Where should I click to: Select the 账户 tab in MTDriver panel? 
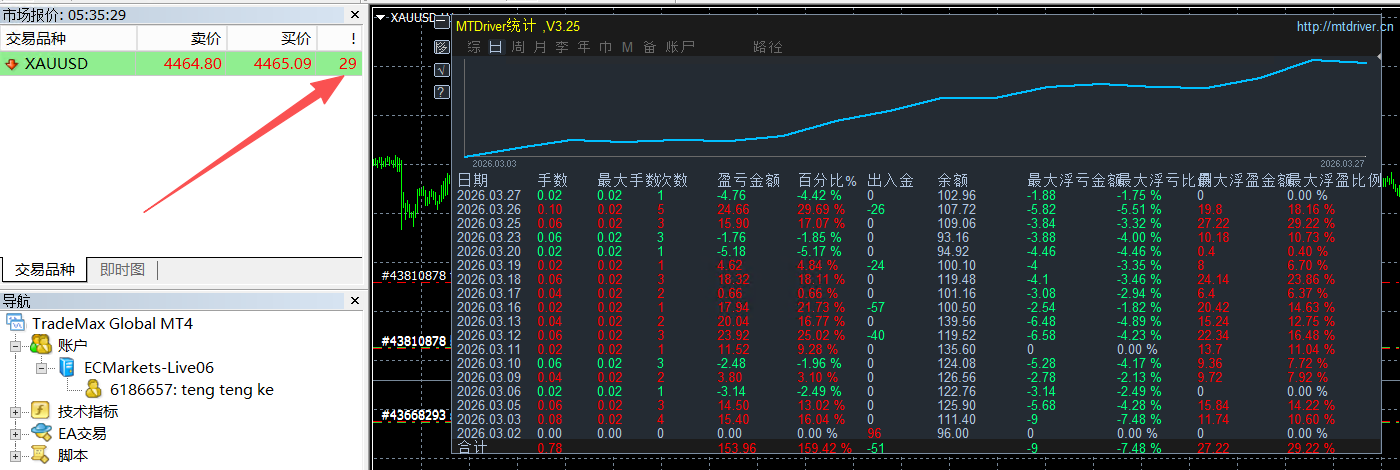point(680,47)
